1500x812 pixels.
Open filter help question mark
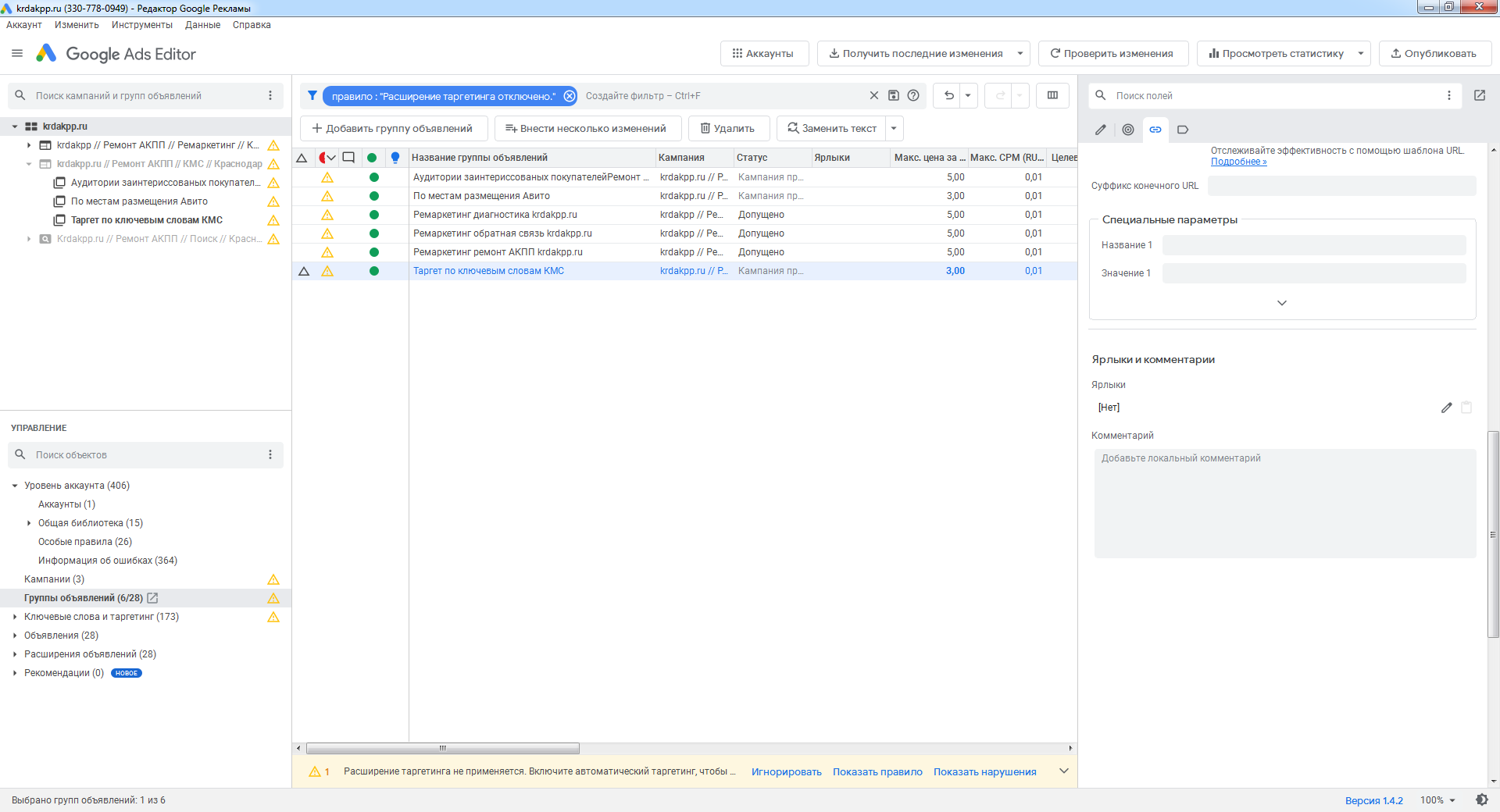pos(913,95)
